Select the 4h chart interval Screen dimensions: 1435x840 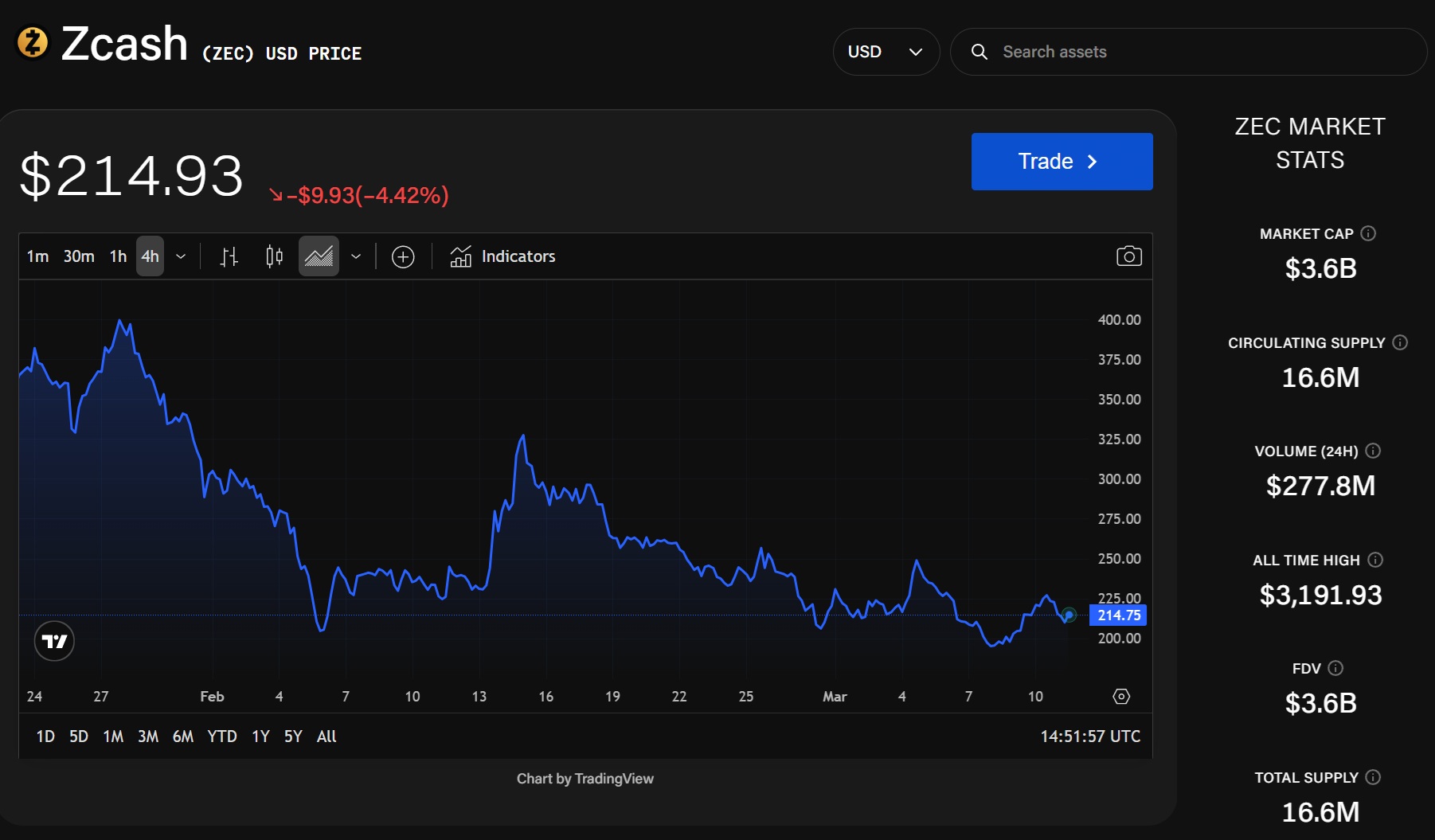(150, 256)
